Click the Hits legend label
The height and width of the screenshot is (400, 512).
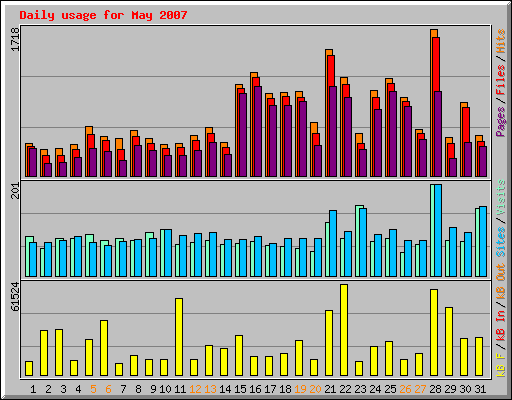pos(501,41)
